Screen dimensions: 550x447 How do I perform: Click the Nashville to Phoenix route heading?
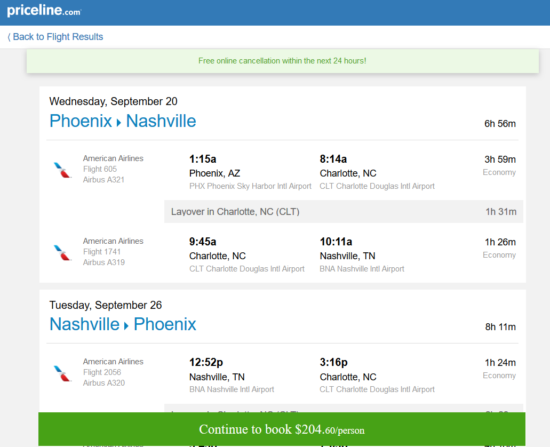click(x=123, y=324)
